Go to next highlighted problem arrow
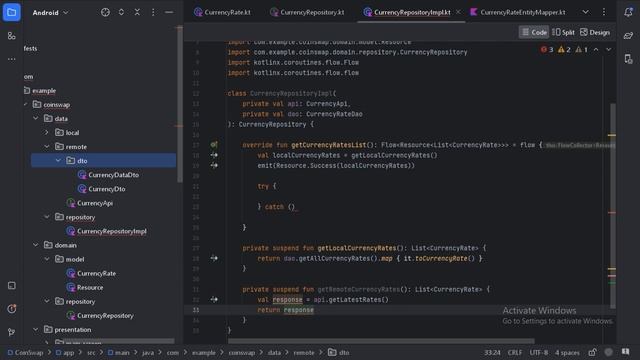This screenshot has width=640, height=360. 609,49
